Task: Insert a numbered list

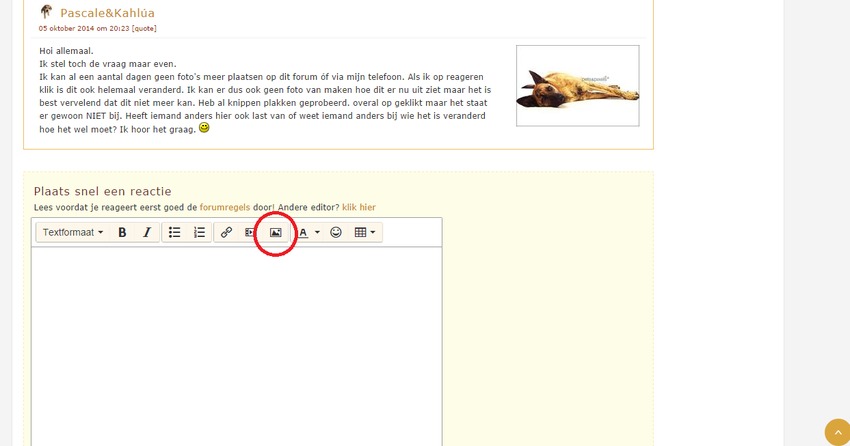Action: (x=199, y=232)
